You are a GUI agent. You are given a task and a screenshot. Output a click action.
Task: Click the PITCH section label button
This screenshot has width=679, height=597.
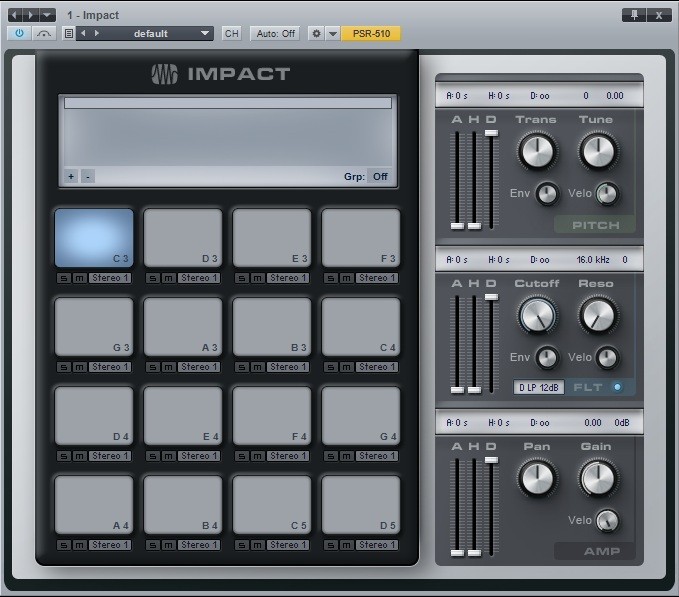(x=595, y=225)
